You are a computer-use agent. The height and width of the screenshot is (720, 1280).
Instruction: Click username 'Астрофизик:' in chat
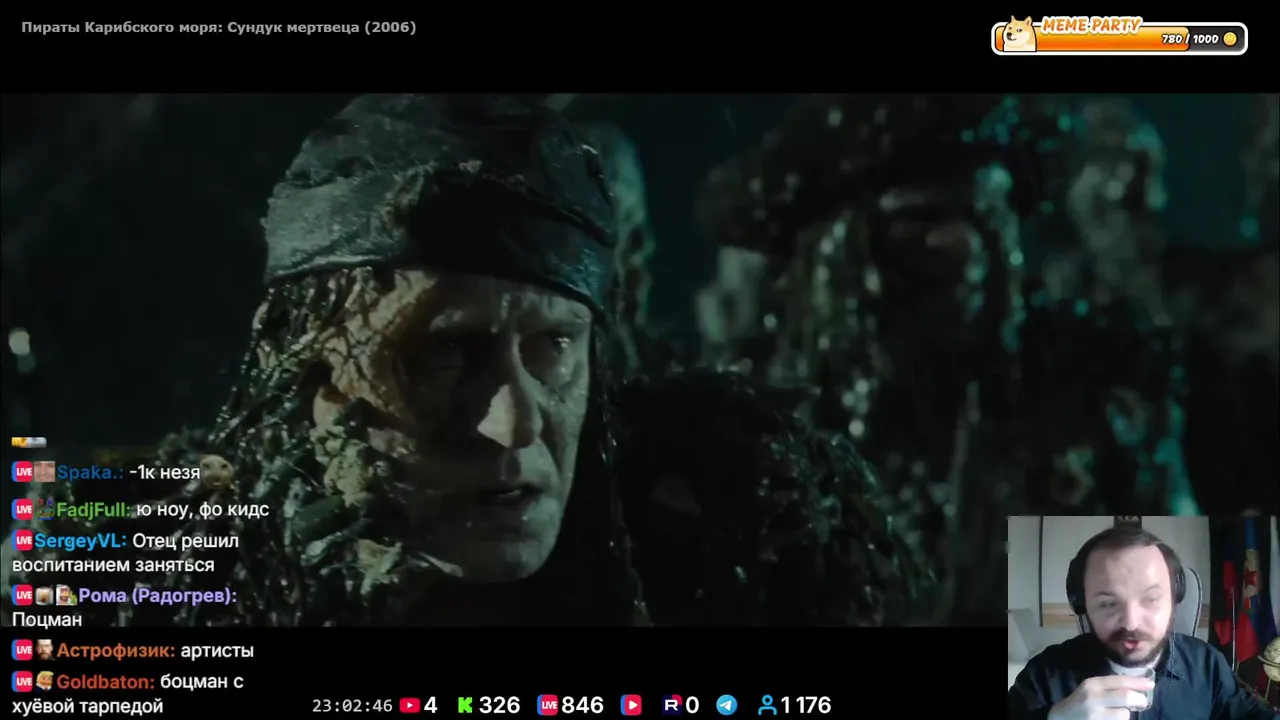[116, 651]
